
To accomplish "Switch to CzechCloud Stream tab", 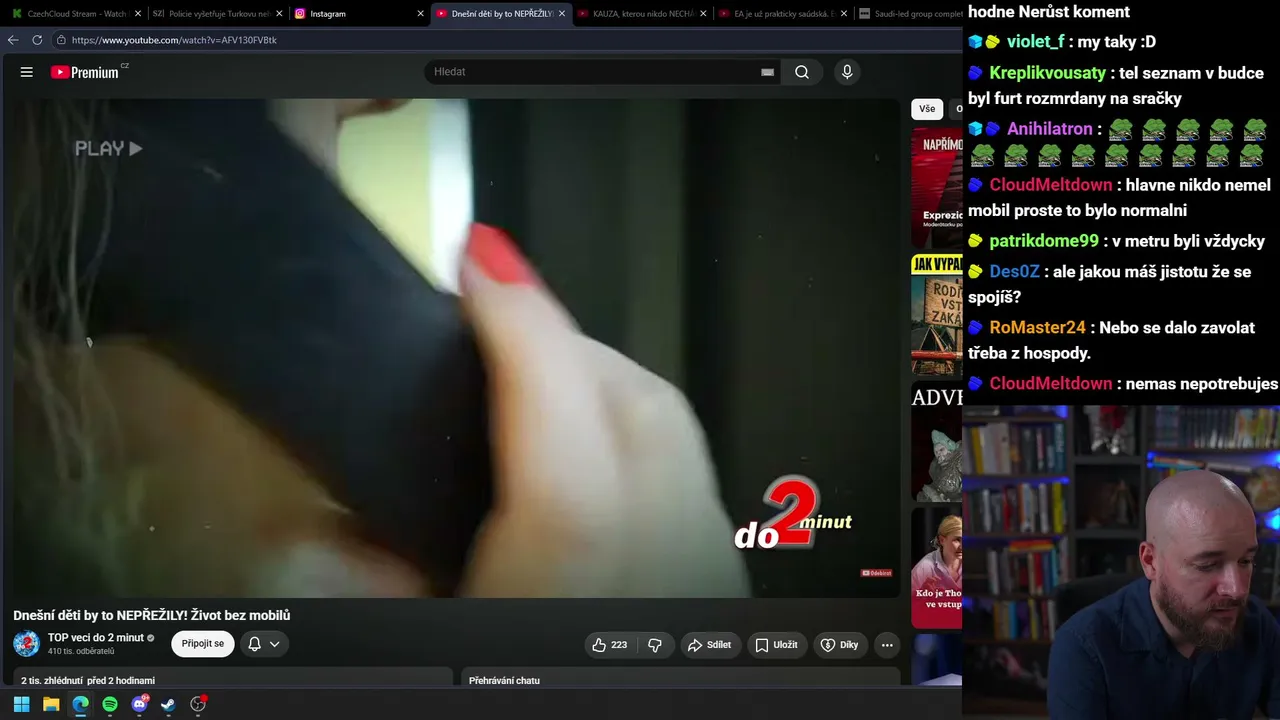I will pyautogui.click(x=75, y=14).
